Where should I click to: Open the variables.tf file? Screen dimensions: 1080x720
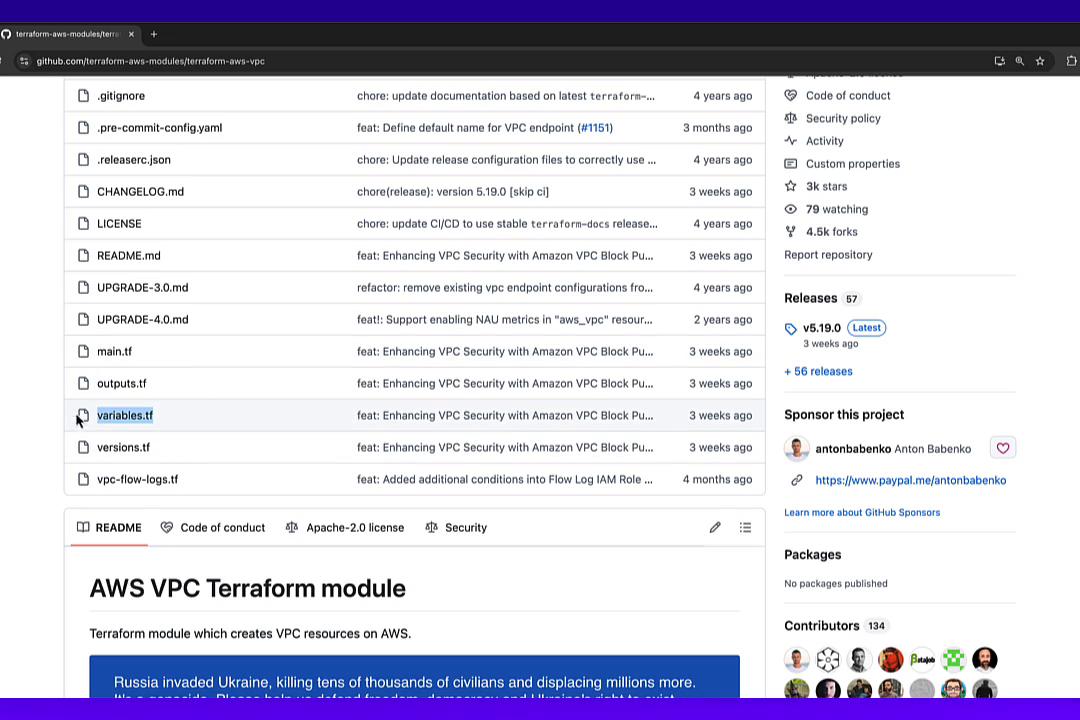pyautogui.click(x=125, y=415)
